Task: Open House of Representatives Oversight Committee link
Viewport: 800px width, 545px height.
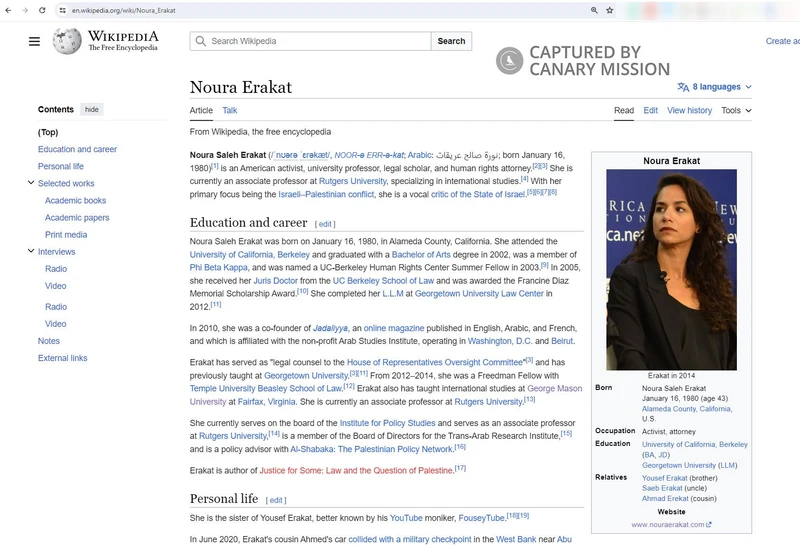Action: (x=435, y=362)
